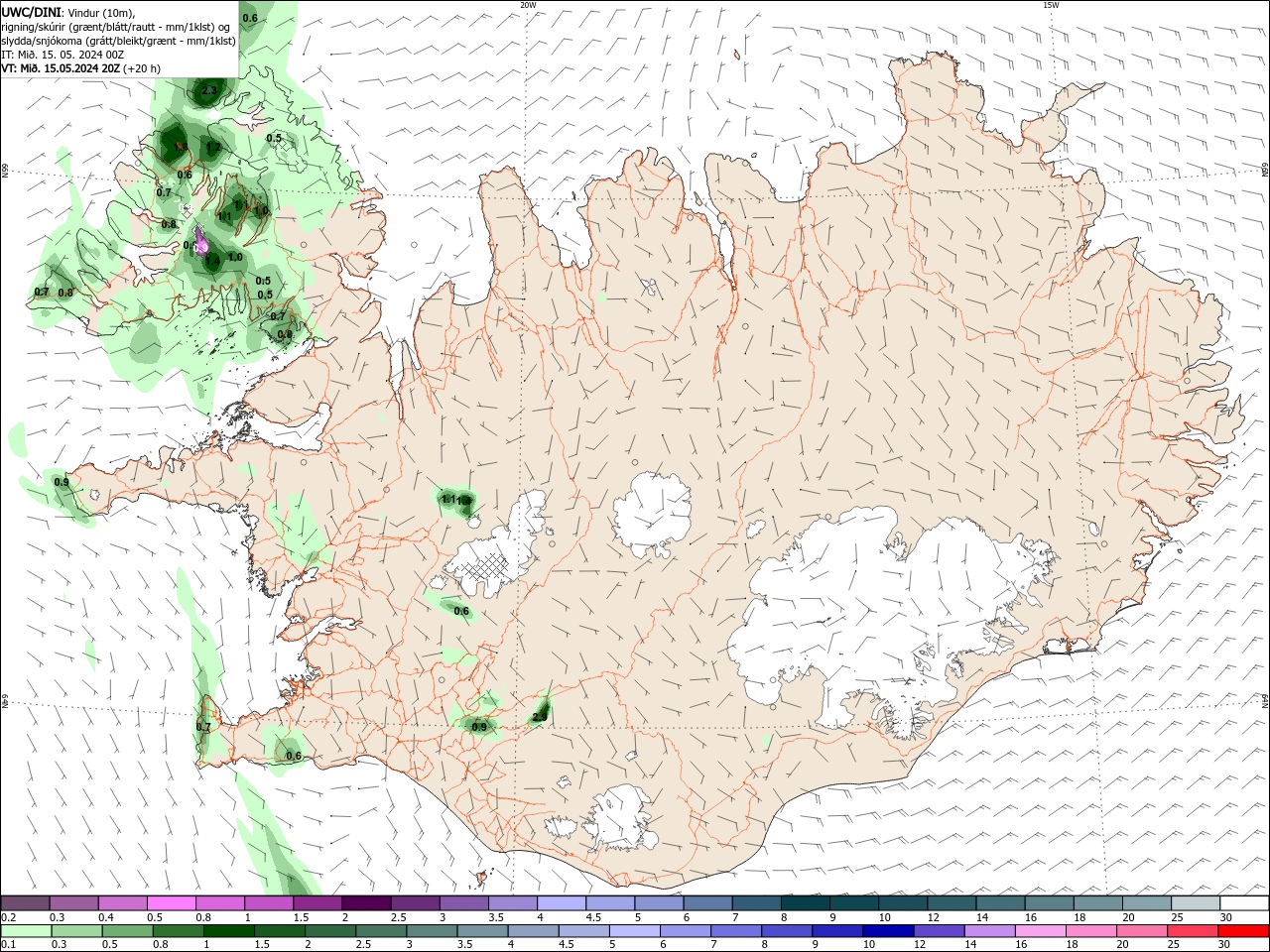The width and height of the screenshot is (1270, 952).
Task: Select upper-scale slate blue swatch between 6 and 7
Action: 708,903
